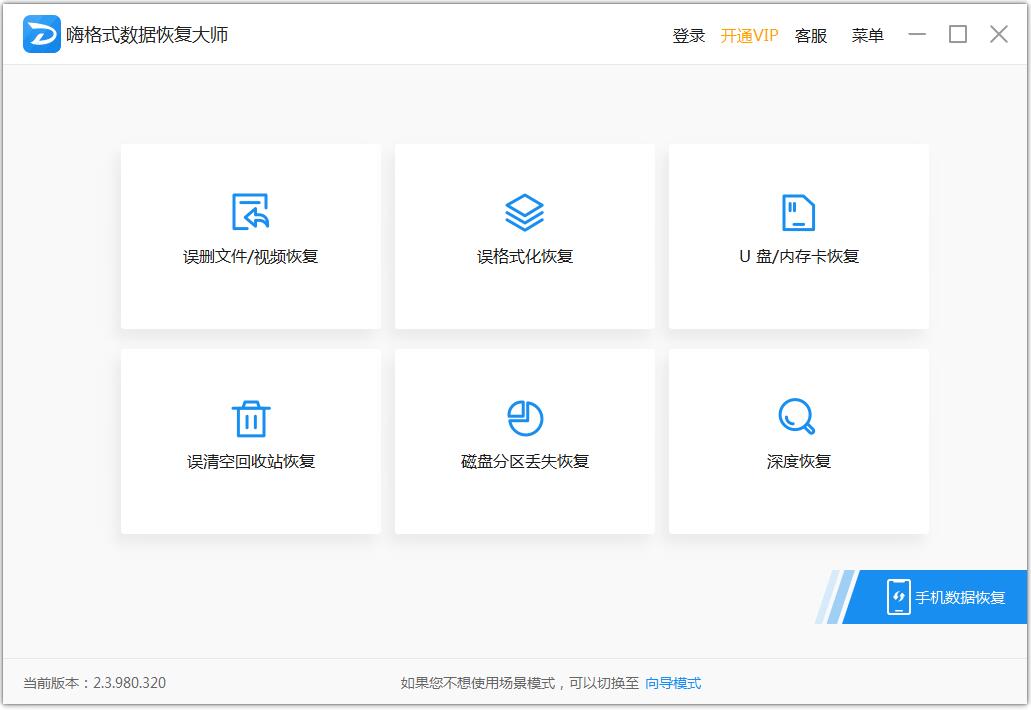Click 开通VIP to upgrade membership
Image resolution: width=1031 pixels, height=710 pixels.
coord(751,35)
